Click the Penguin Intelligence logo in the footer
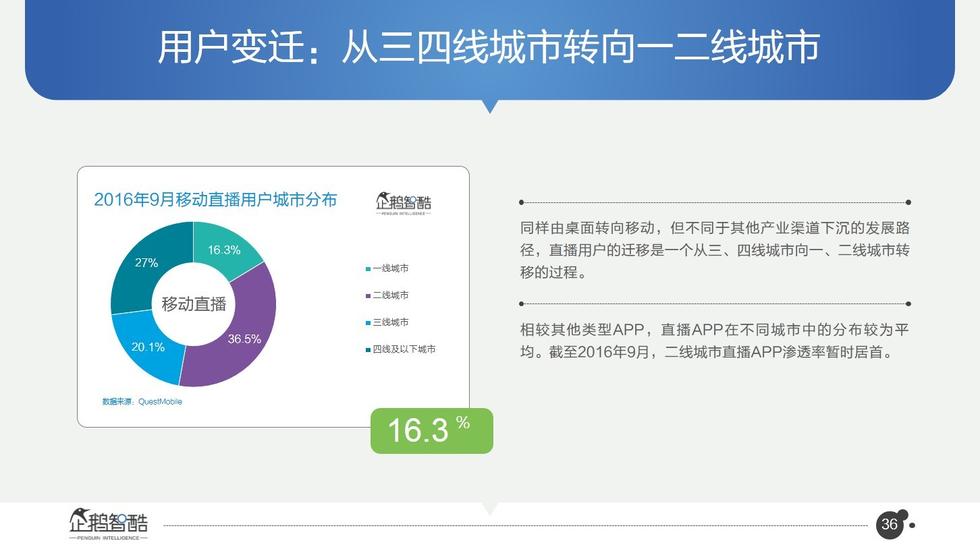The image size is (980, 551). tap(108, 524)
